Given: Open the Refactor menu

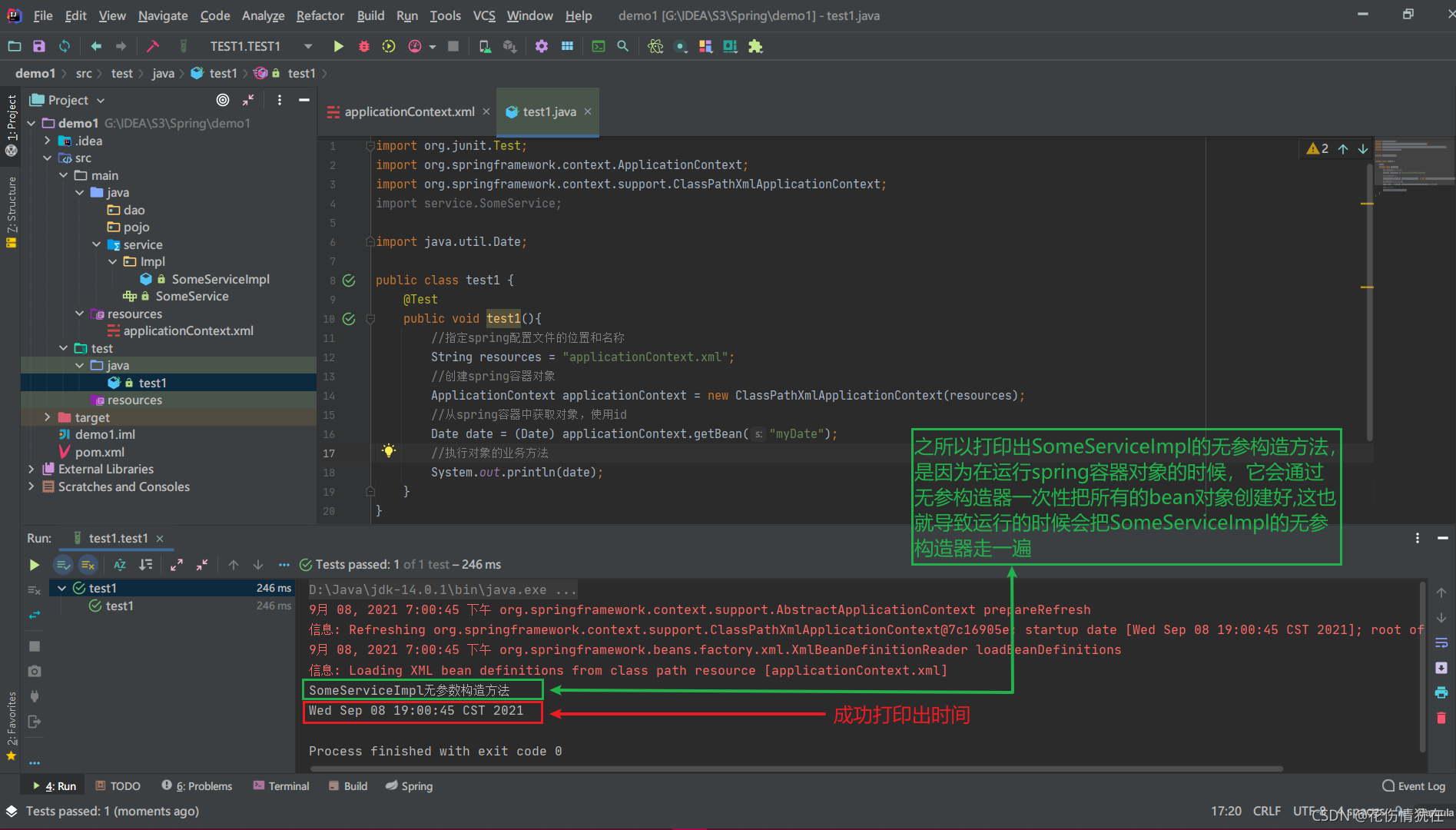Looking at the screenshot, I should pos(320,15).
